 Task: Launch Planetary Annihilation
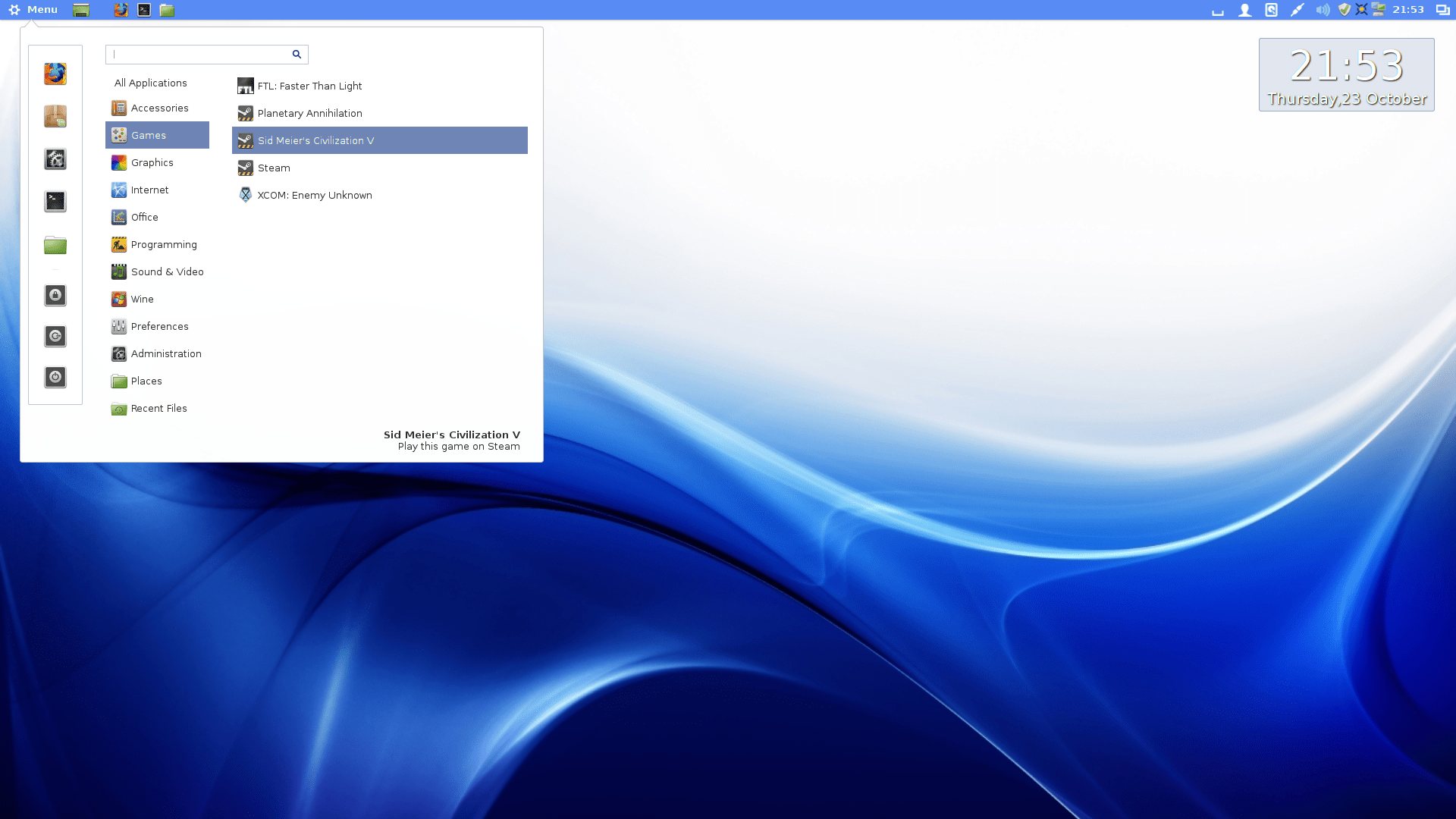[380, 113]
